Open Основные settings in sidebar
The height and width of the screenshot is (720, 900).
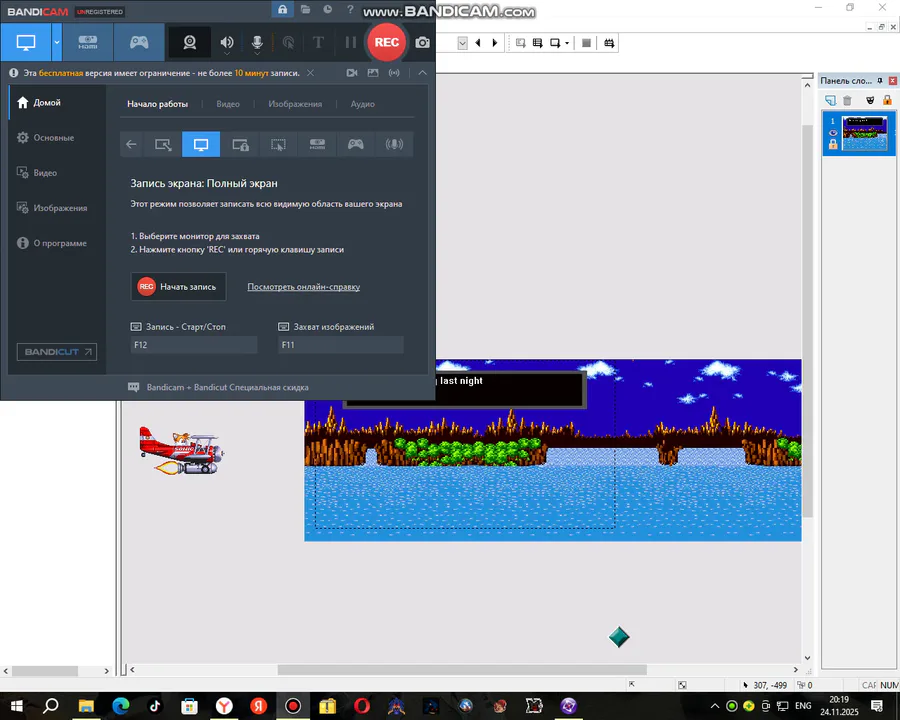pyautogui.click(x=57, y=138)
